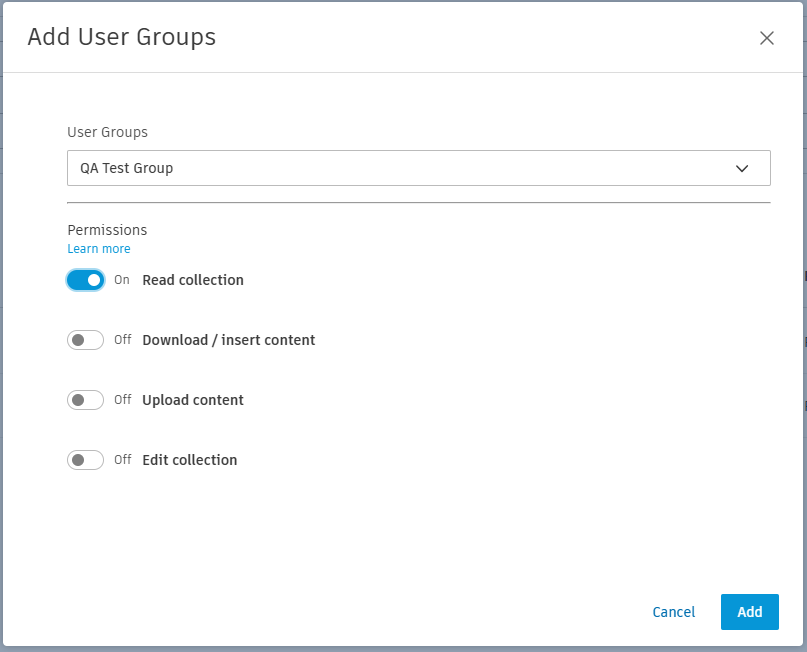The width and height of the screenshot is (807, 652).
Task: Click the Read collection label text
Action: [193, 280]
